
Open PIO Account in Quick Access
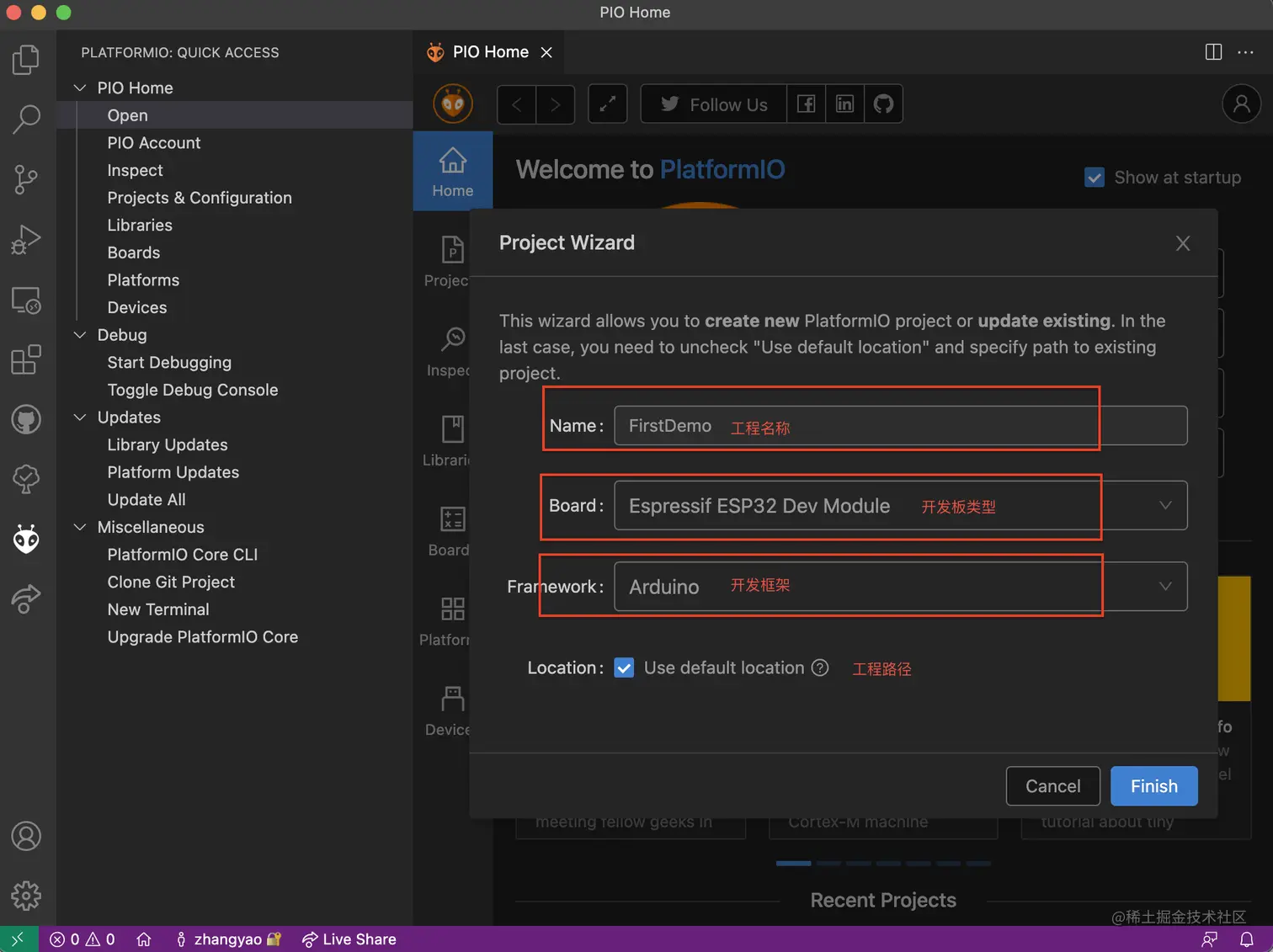pos(154,143)
